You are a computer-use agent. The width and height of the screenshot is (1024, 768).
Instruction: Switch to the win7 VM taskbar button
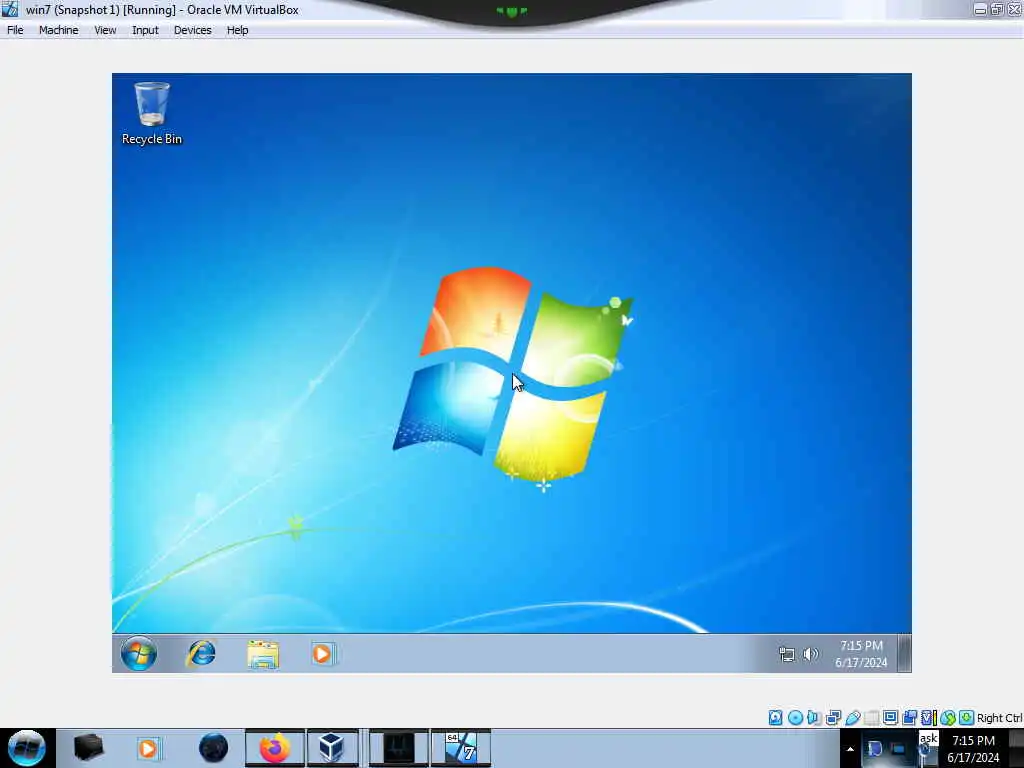[461, 748]
